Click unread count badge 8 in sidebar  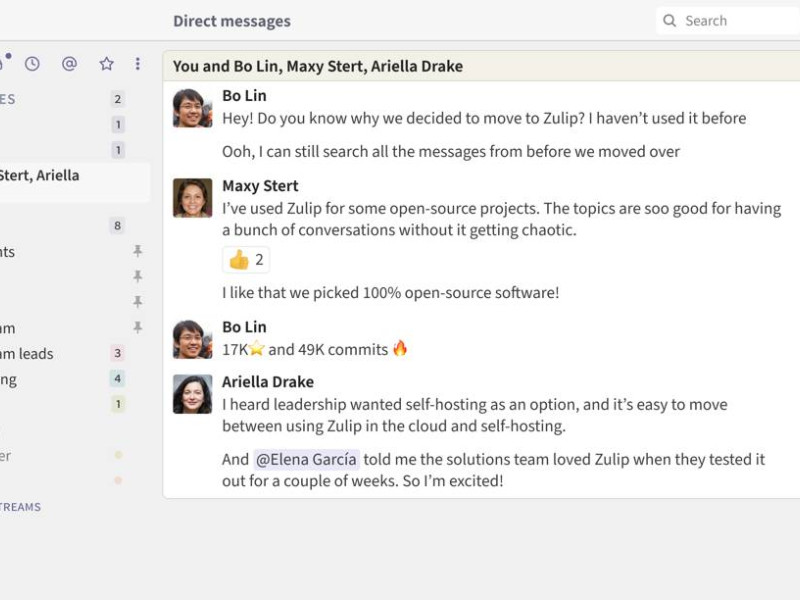point(117,226)
